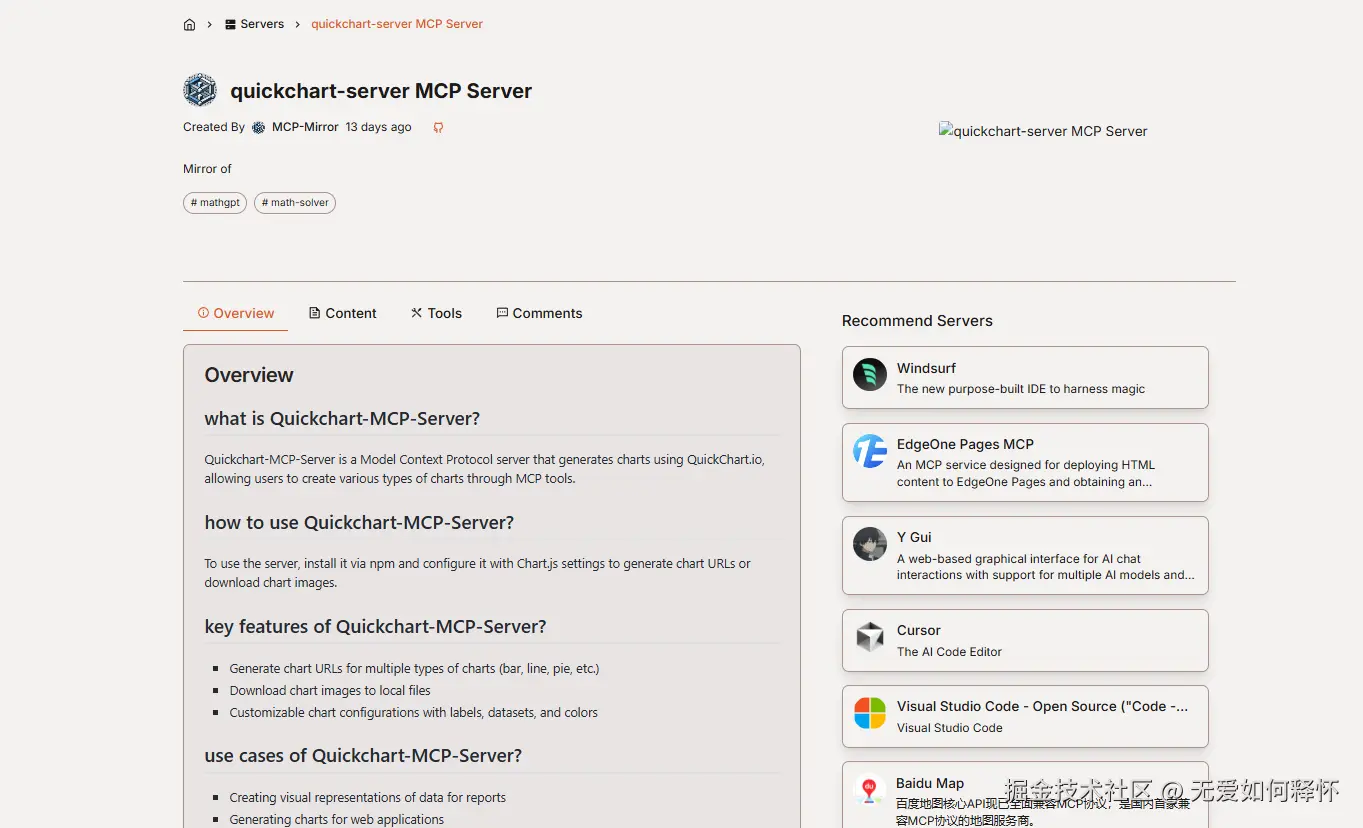Click the 'use cases of Quickchart-MCP-Server?' heading
The width and height of the screenshot is (1363, 828).
pyautogui.click(x=363, y=756)
